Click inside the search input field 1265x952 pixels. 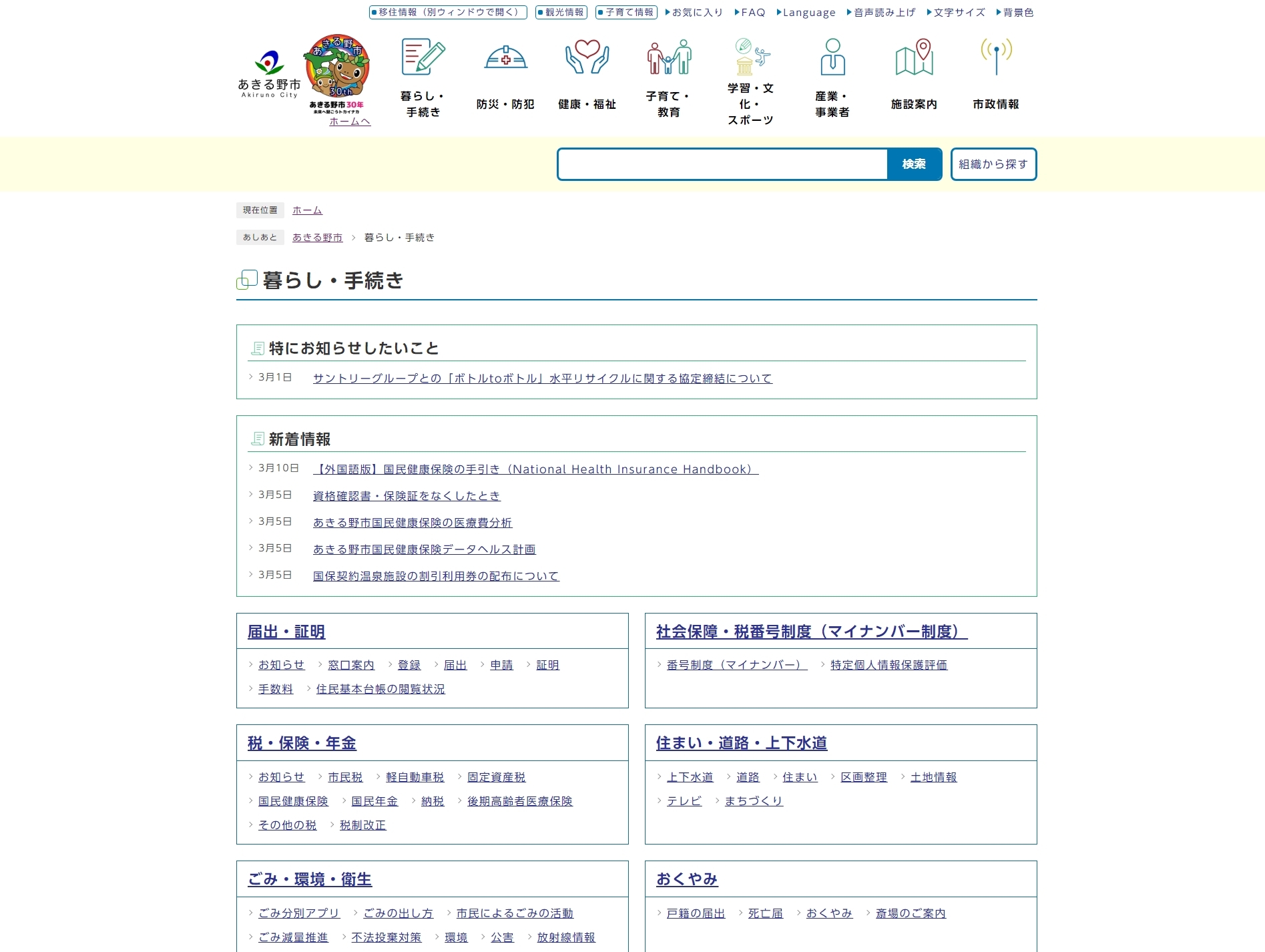pyautogui.click(x=721, y=164)
